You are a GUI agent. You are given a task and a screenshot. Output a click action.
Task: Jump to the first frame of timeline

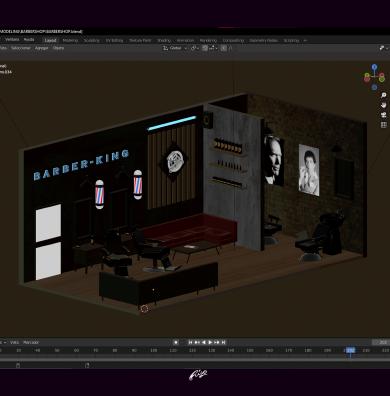(190, 342)
